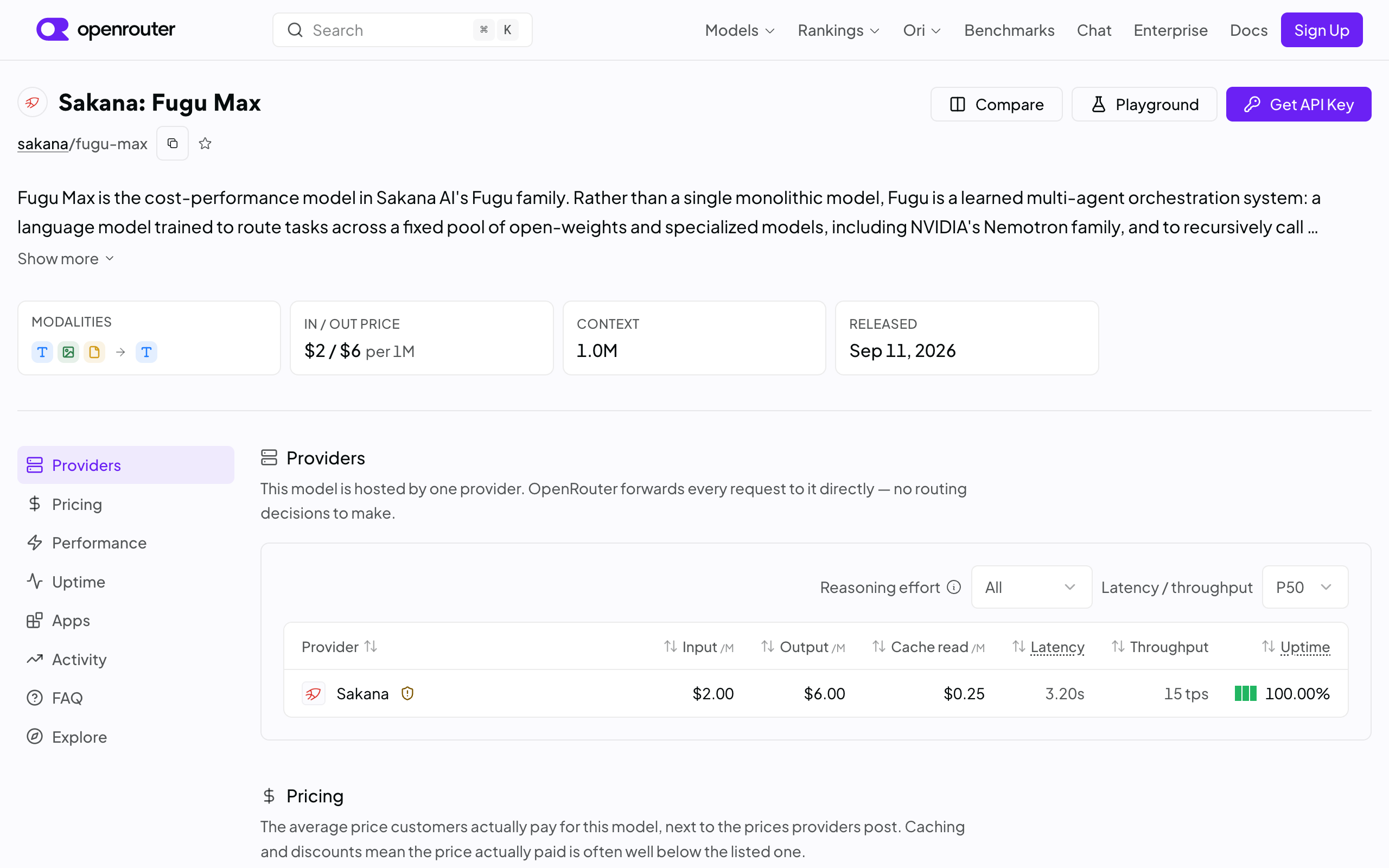The height and width of the screenshot is (868, 1389).
Task: Open the Reasoning effort All dropdown
Action: [x=1031, y=588]
